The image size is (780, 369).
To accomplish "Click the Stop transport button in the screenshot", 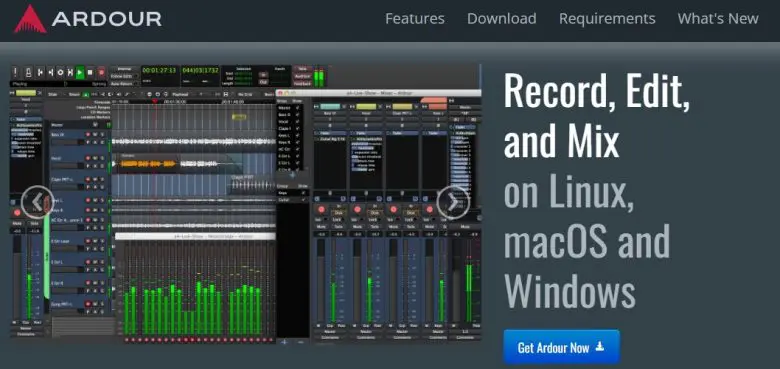I will pyautogui.click(x=90, y=73).
